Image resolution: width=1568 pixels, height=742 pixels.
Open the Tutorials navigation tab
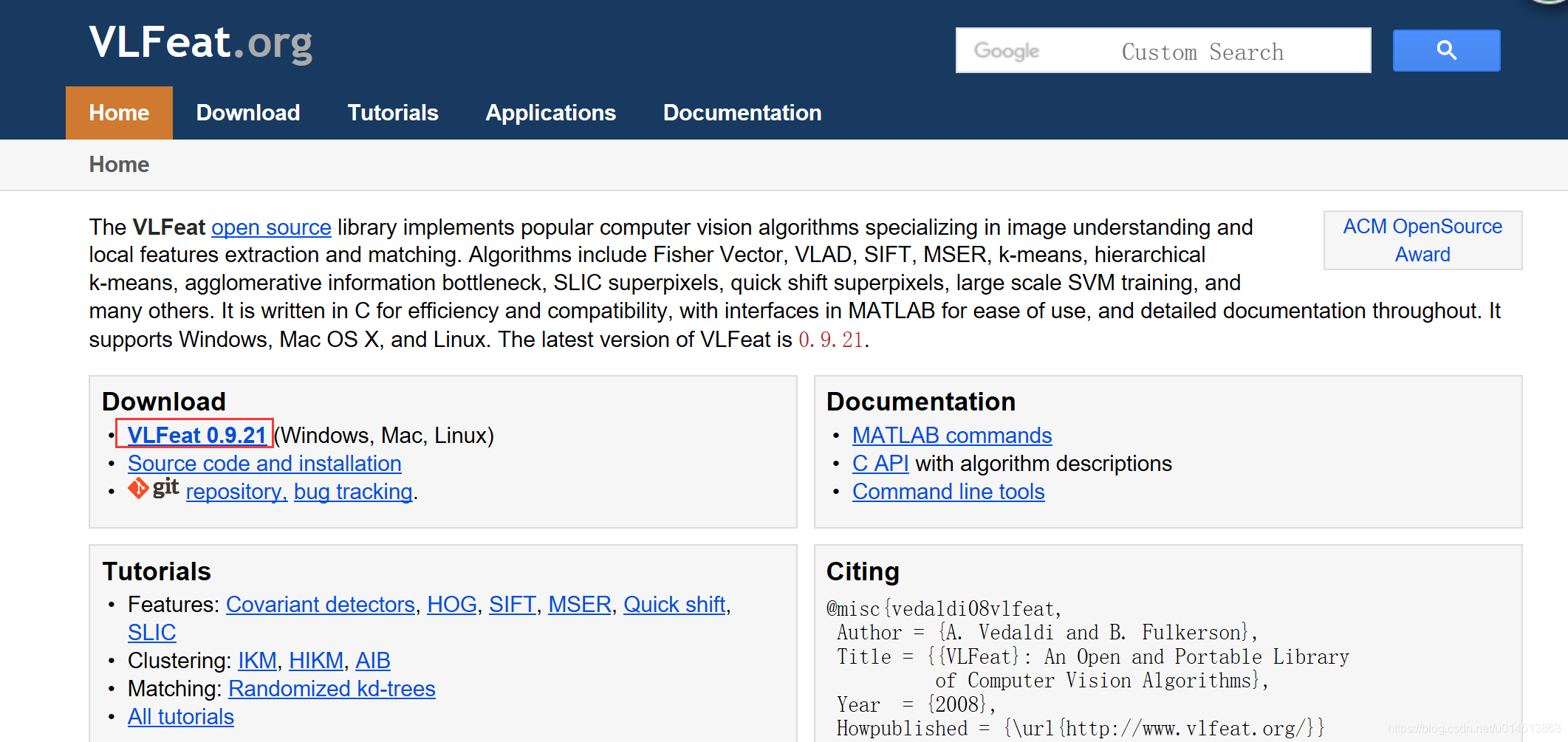point(393,113)
